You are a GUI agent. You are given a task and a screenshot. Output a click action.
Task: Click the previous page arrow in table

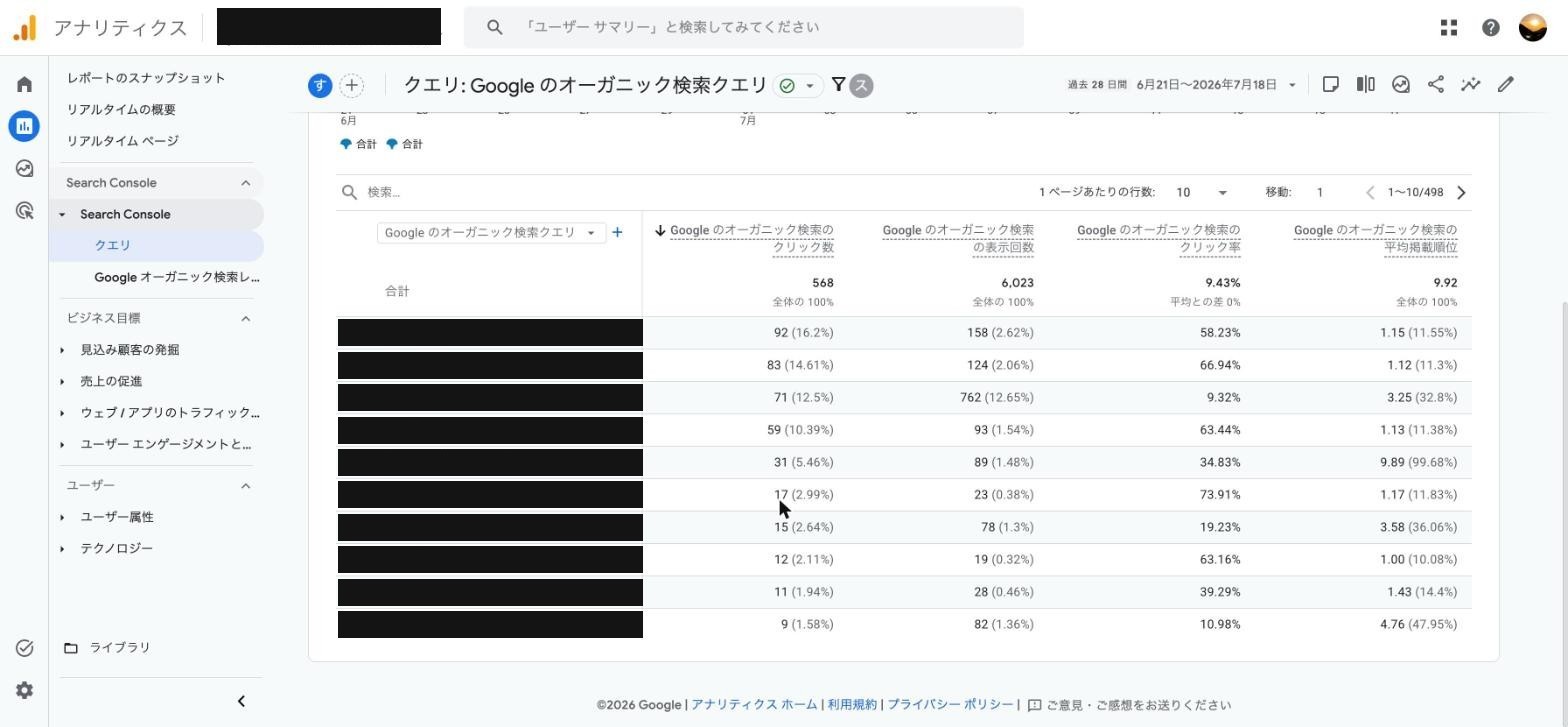tap(1371, 192)
